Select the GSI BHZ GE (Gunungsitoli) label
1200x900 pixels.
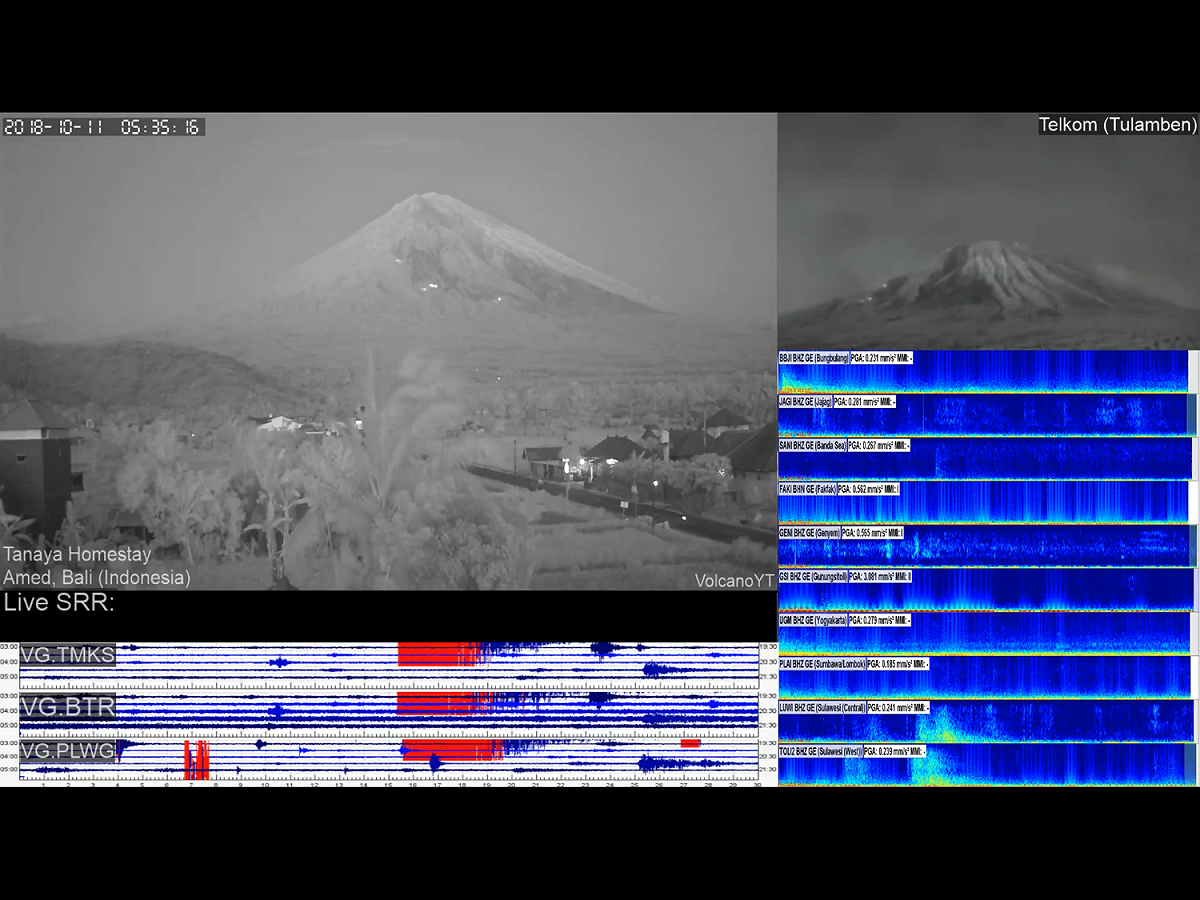click(813, 576)
